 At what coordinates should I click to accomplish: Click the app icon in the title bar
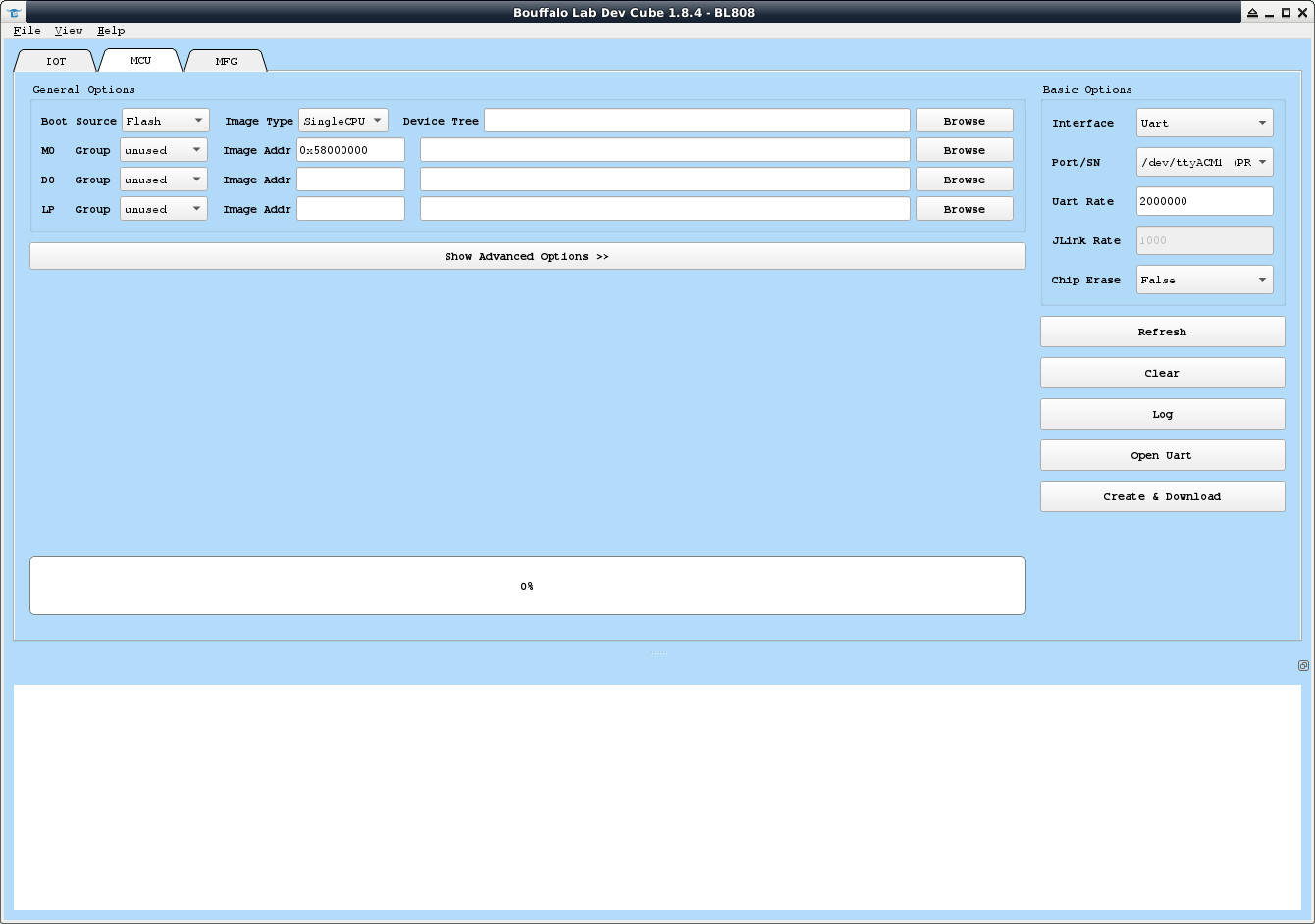click(13, 12)
